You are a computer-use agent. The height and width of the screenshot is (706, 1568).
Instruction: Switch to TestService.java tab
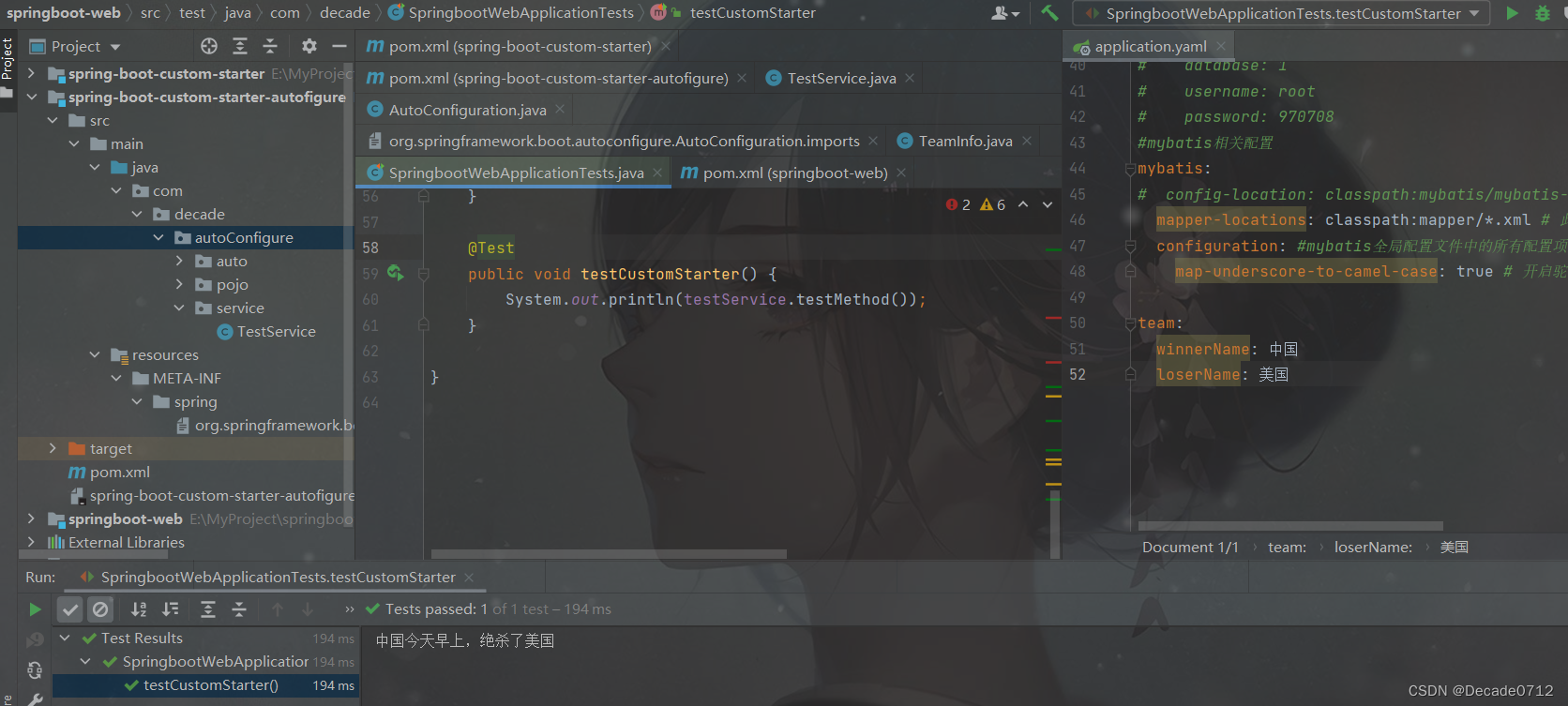pyautogui.click(x=841, y=78)
